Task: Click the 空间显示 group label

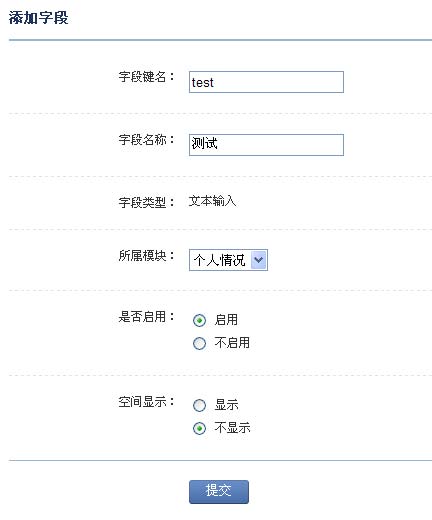Action: 146,402
